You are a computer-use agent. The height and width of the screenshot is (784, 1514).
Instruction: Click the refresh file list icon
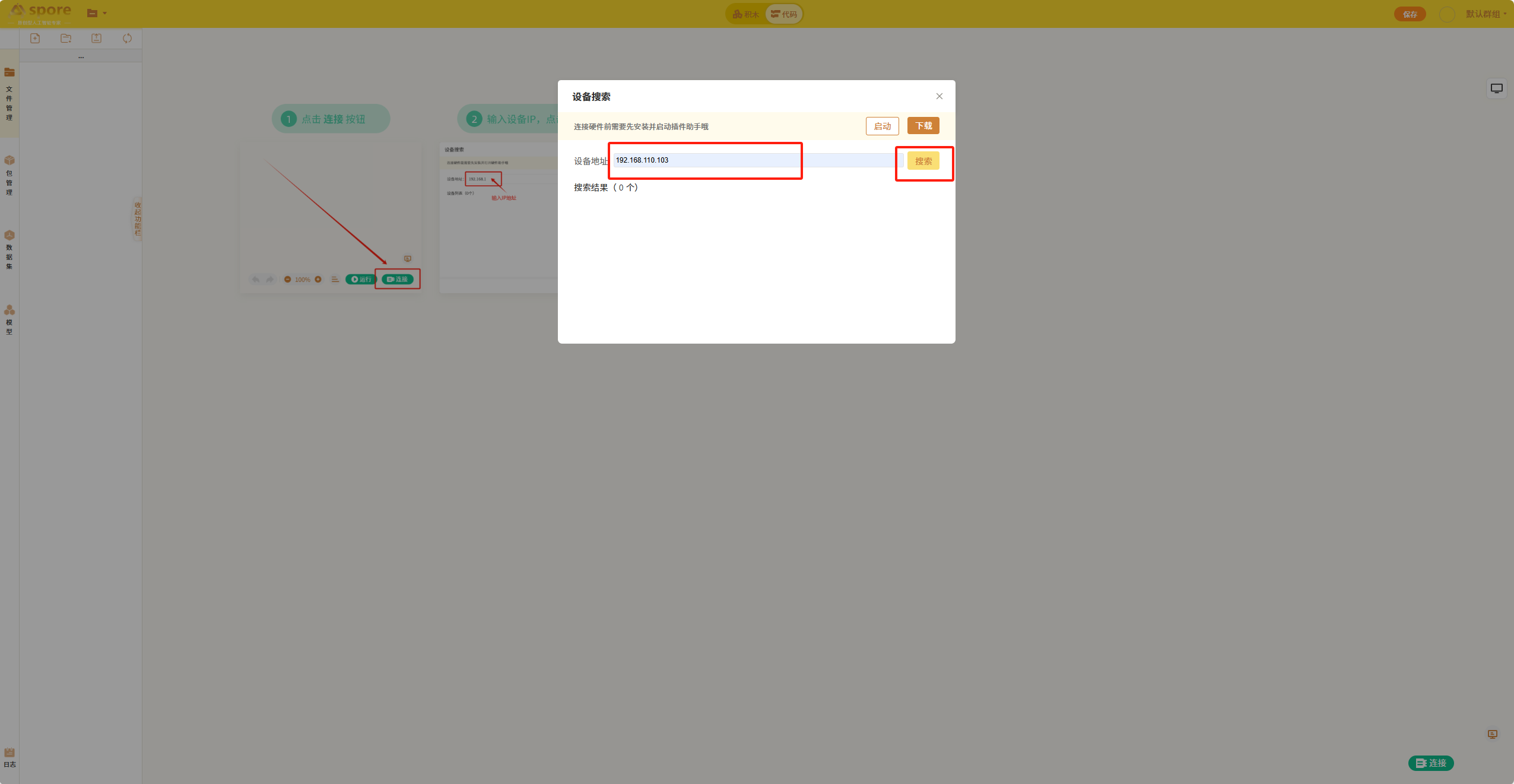[x=127, y=39]
